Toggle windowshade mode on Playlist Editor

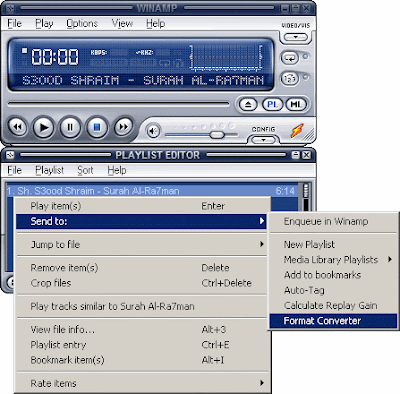point(296,155)
